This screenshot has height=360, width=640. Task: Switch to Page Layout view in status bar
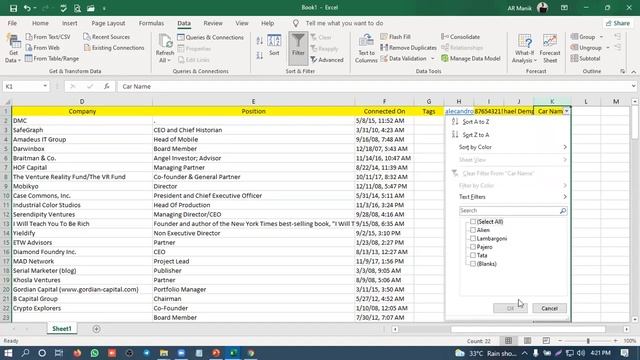click(x=527, y=340)
